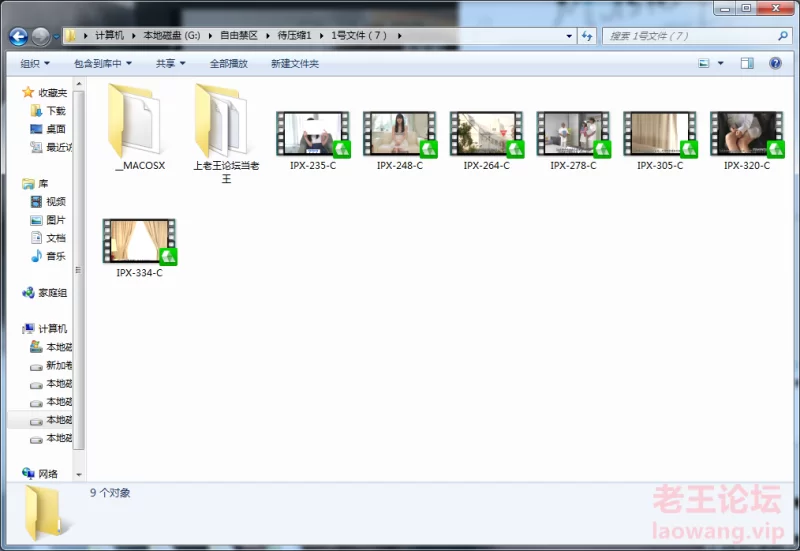Select 计算机 in the navigation tree

tap(52, 329)
